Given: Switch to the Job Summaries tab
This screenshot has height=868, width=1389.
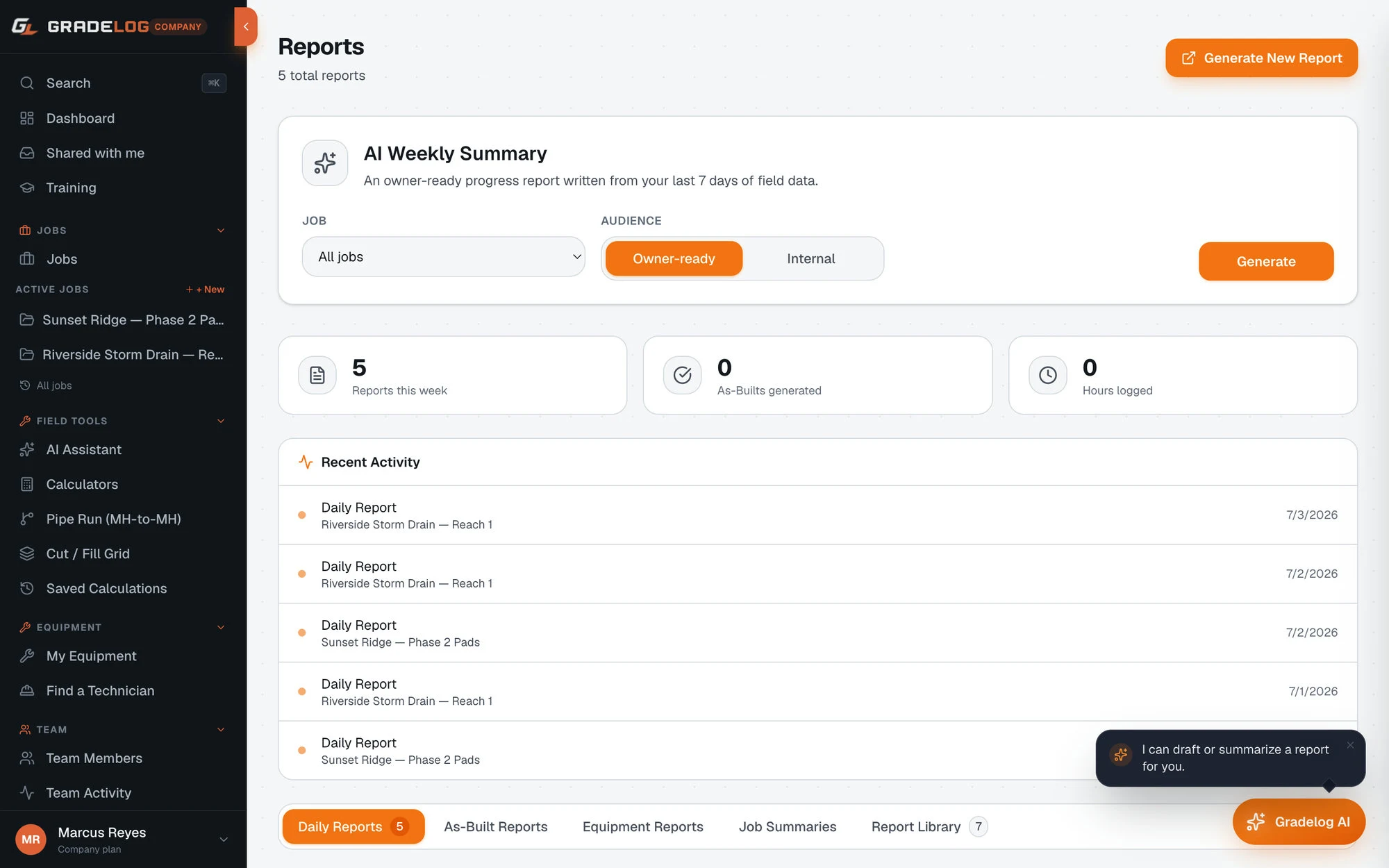Looking at the screenshot, I should 788,827.
